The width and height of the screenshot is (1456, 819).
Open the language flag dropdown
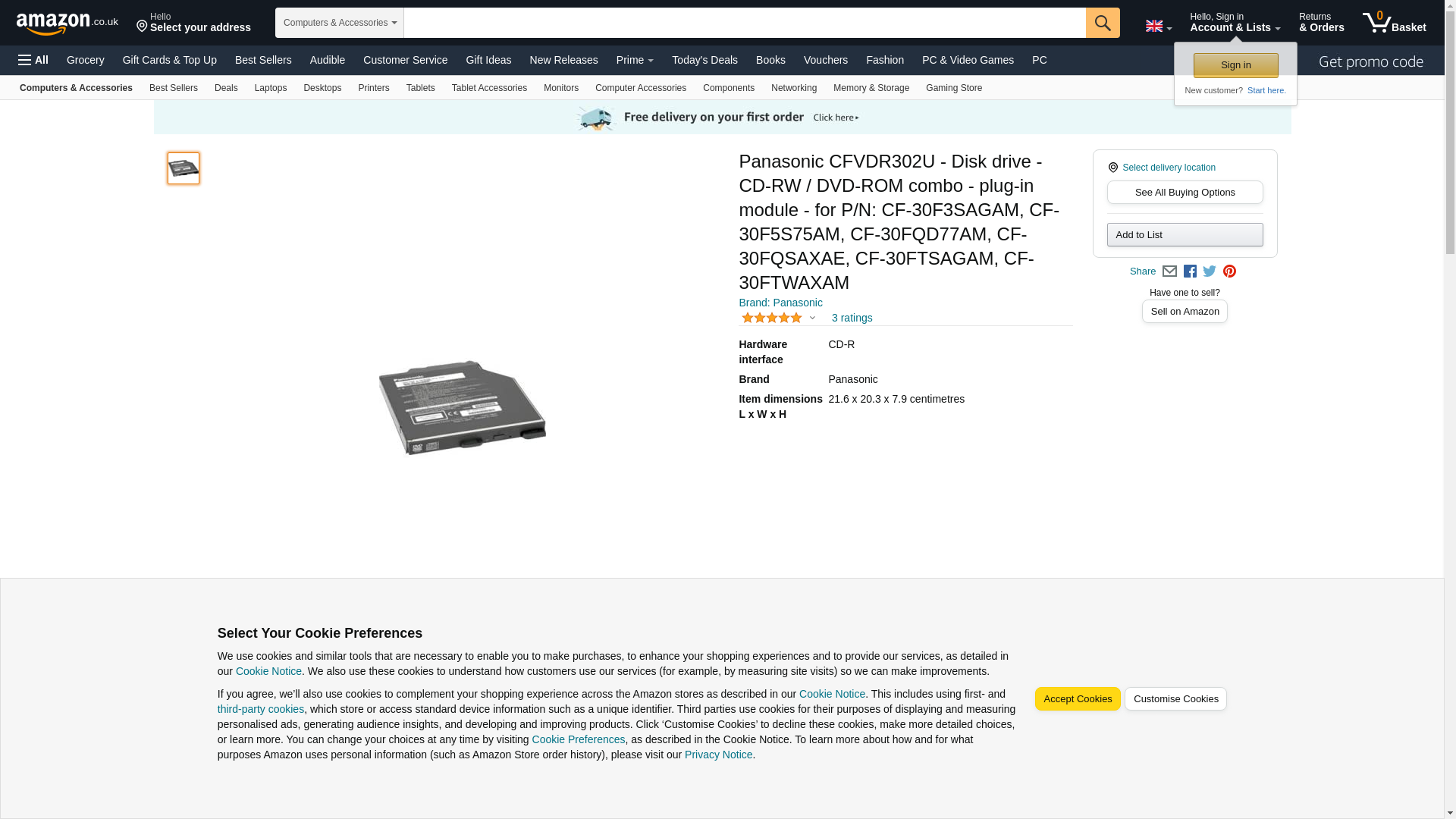[x=1159, y=27]
